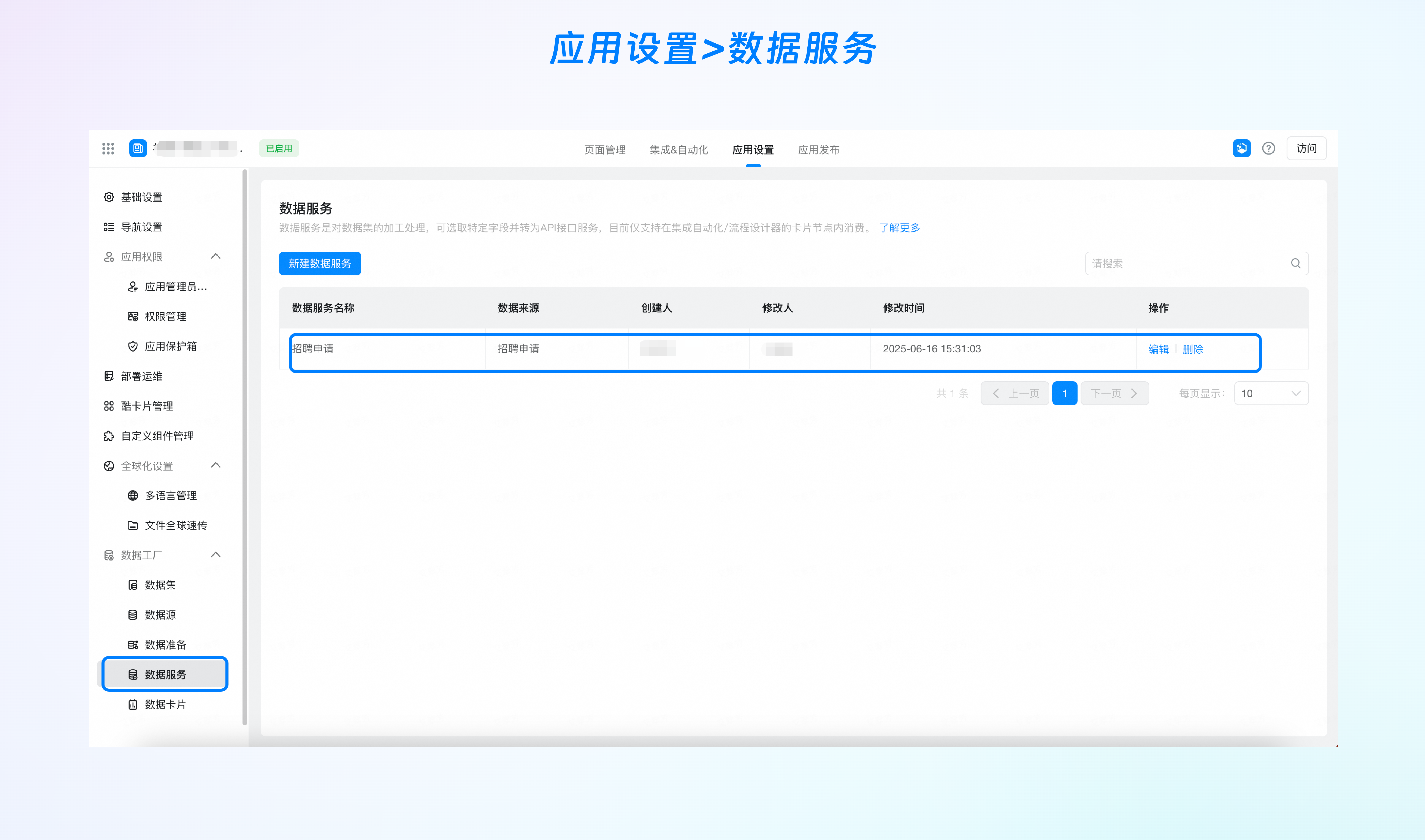The width and height of the screenshot is (1425, 840).
Task: Click the 访问 button
Action: (1307, 148)
